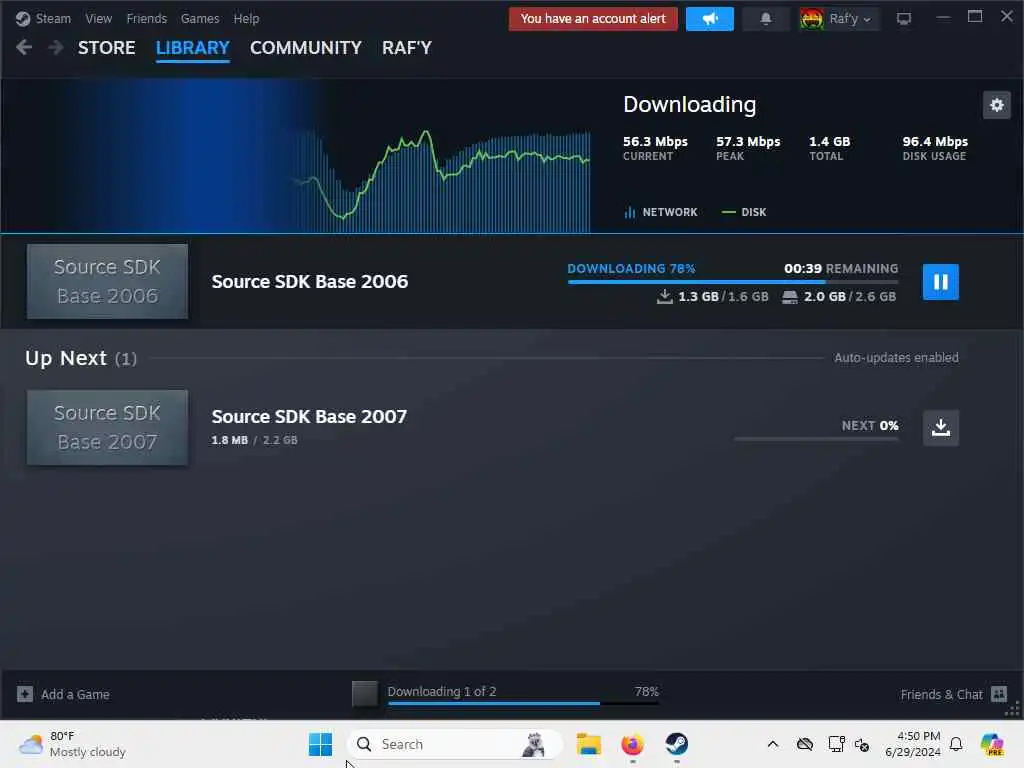Open Windows Start menu
Viewport: 1024px width, 768px height.
[x=320, y=744]
